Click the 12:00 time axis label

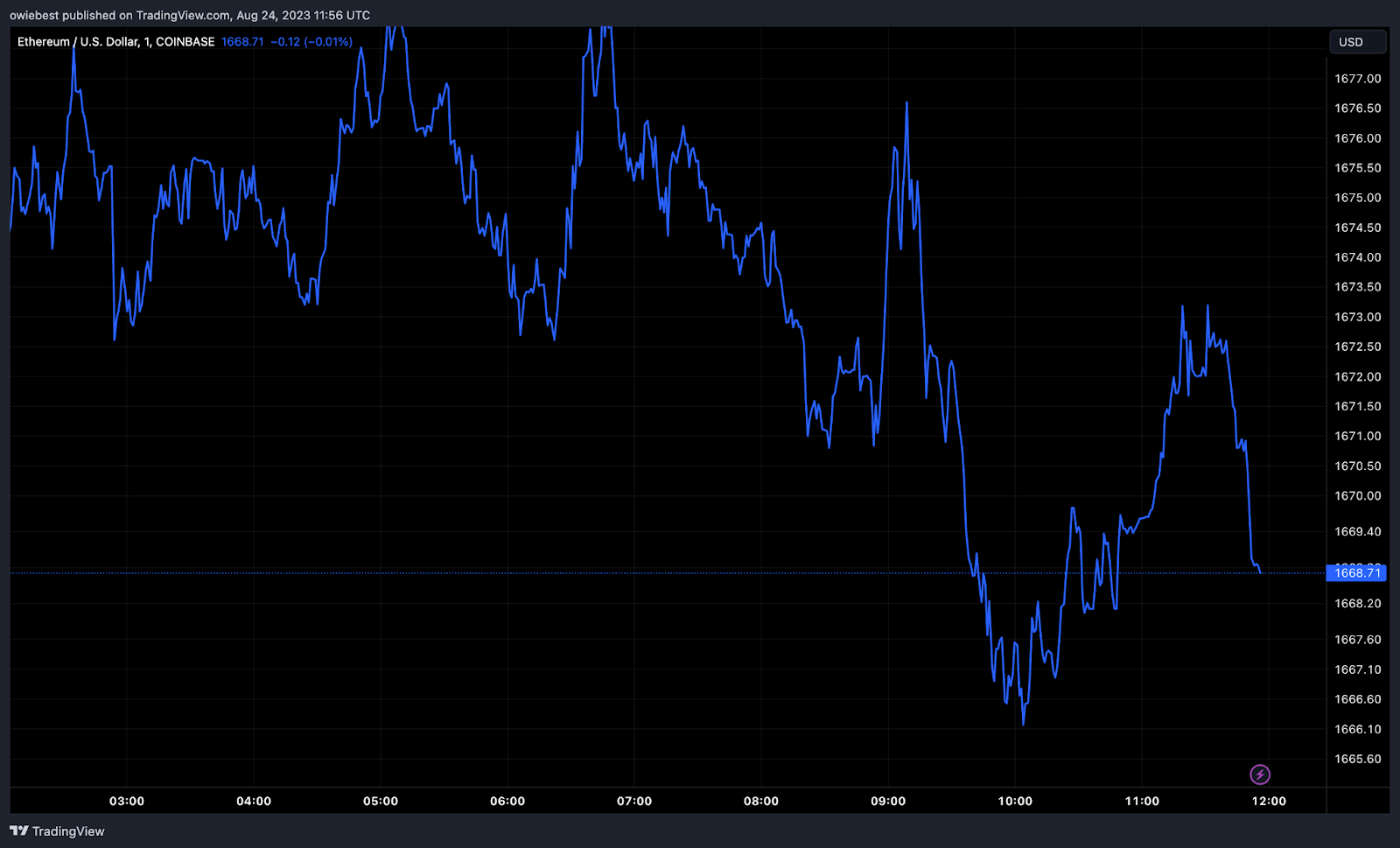[1269, 801]
